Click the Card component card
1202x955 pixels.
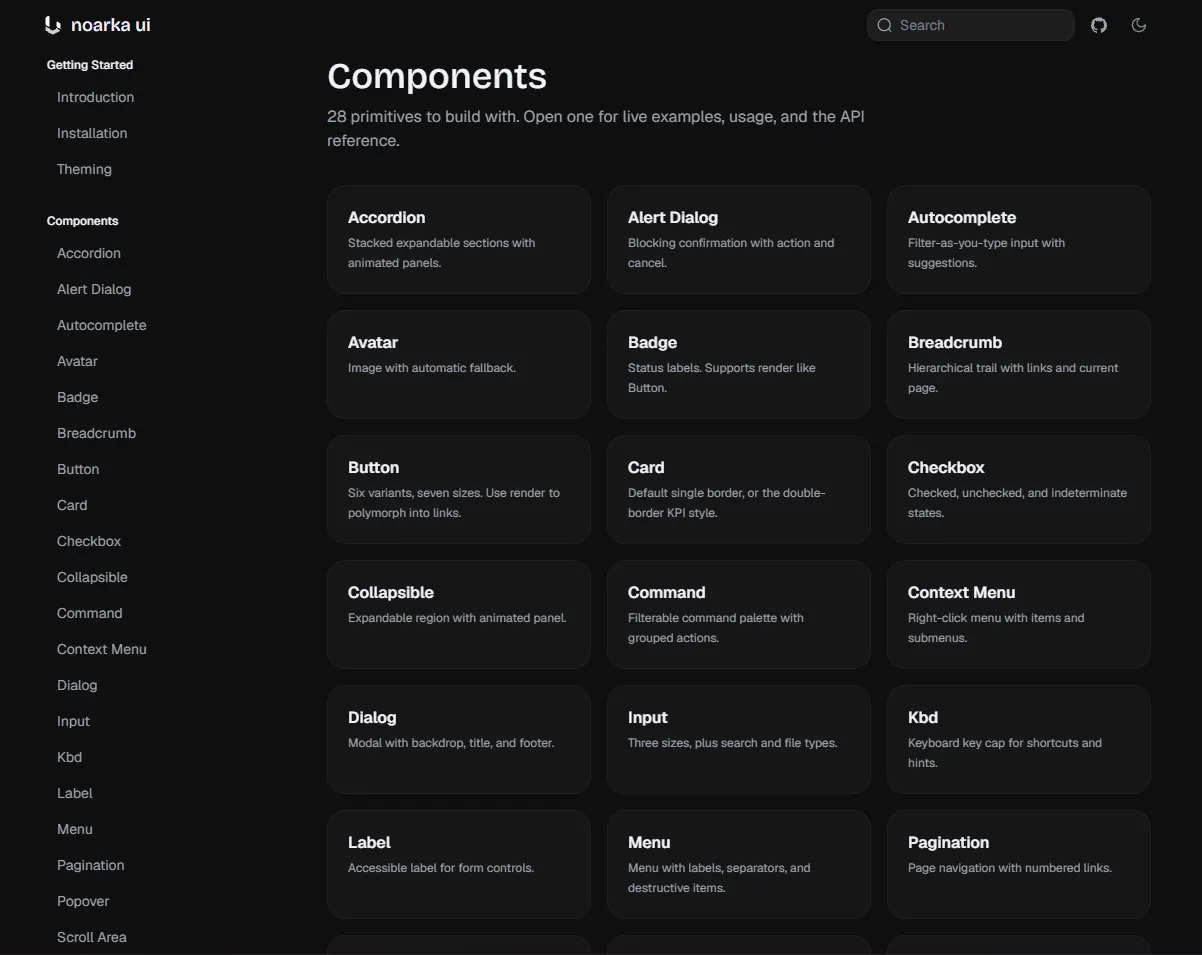pyautogui.click(x=739, y=489)
